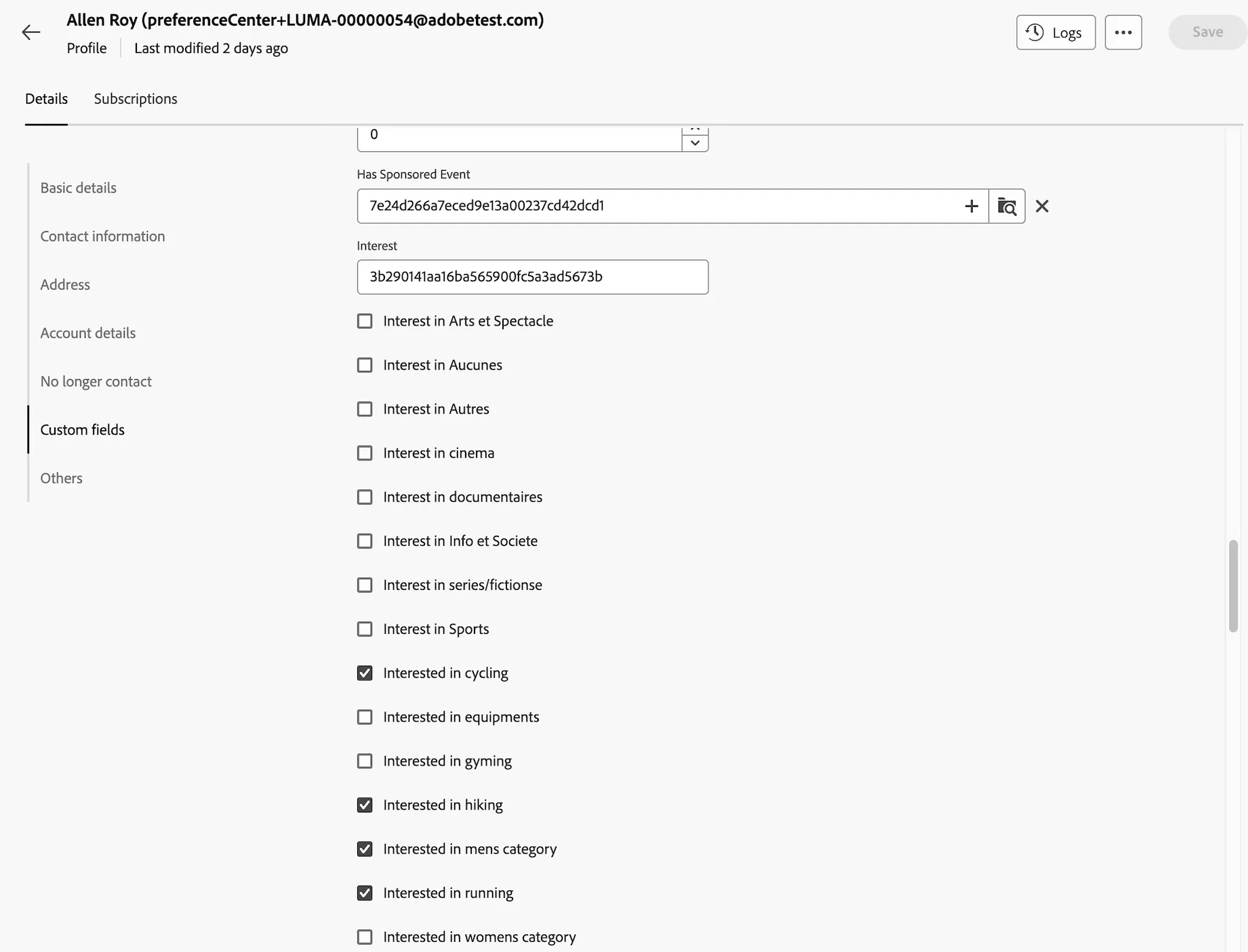Check Interested in womens category

pyautogui.click(x=365, y=937)
